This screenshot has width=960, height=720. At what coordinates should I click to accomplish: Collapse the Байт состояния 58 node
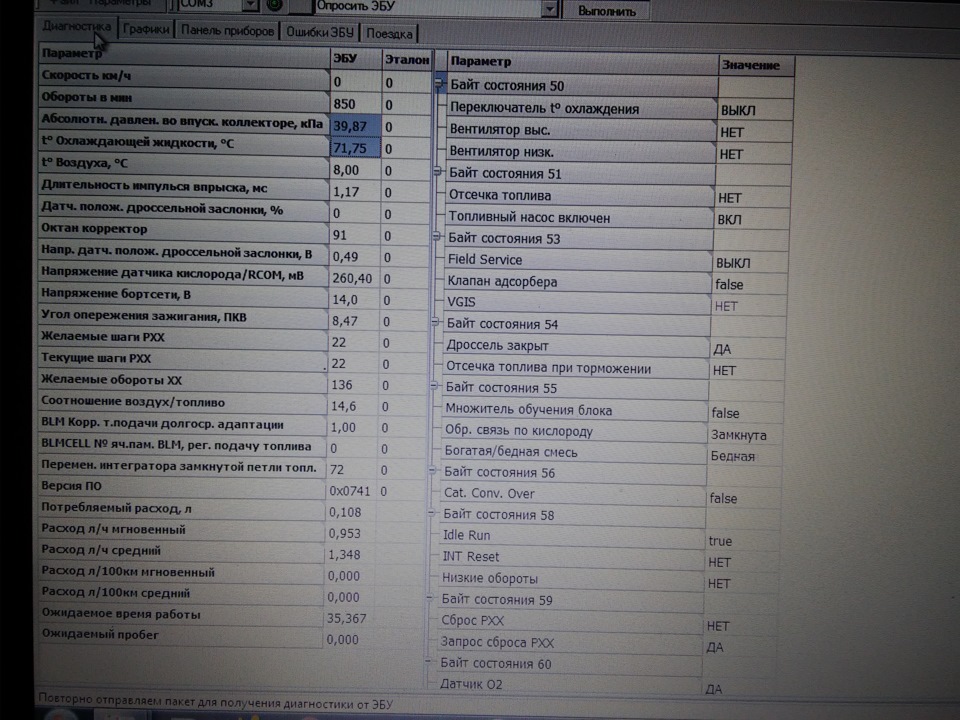coord(431,513)
